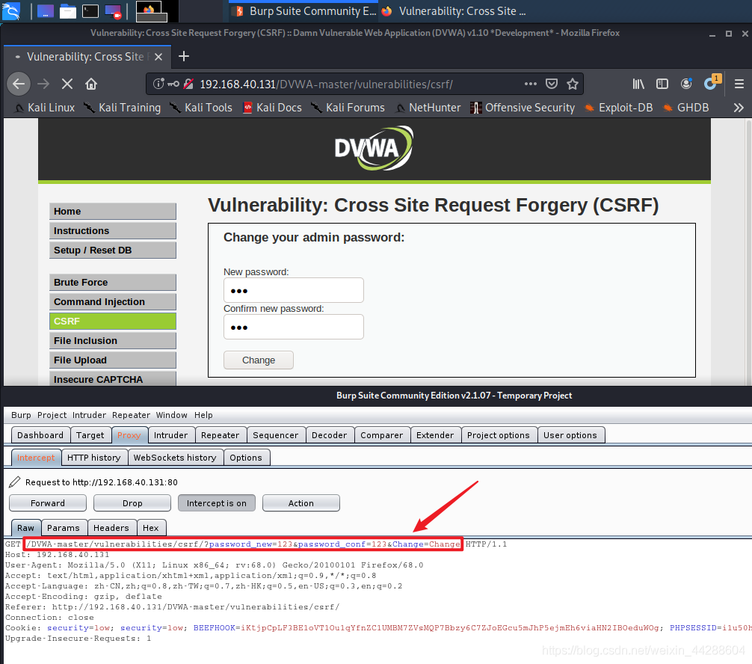Close the Vulnerability: Cross Site tab

158,57
